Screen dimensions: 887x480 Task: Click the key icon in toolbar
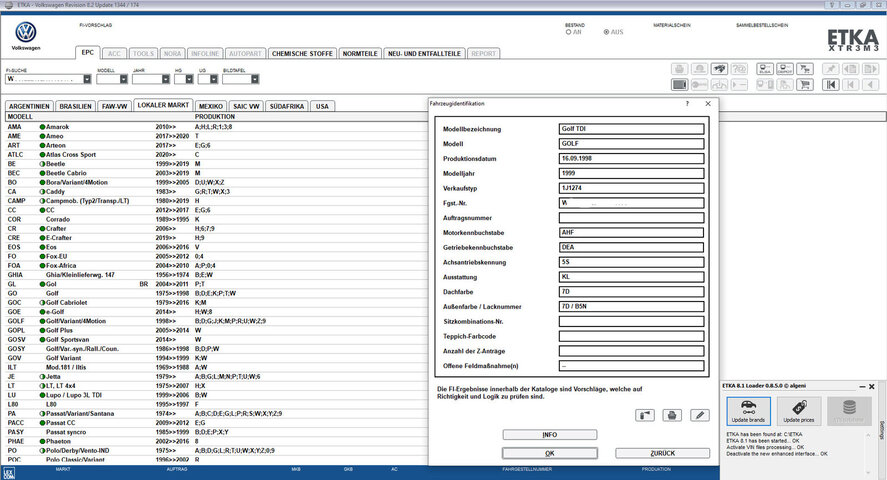(699, 85)
